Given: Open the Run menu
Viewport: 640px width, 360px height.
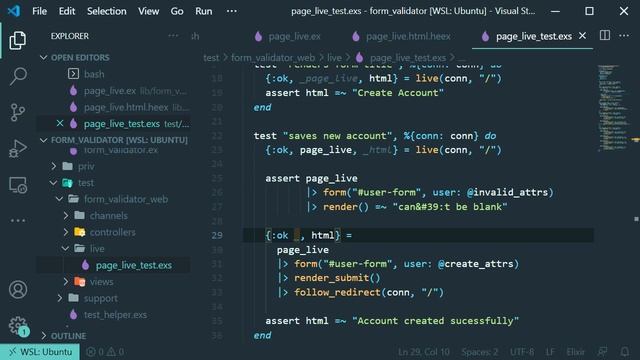Looking at the screenshot, I should point(203,11).
